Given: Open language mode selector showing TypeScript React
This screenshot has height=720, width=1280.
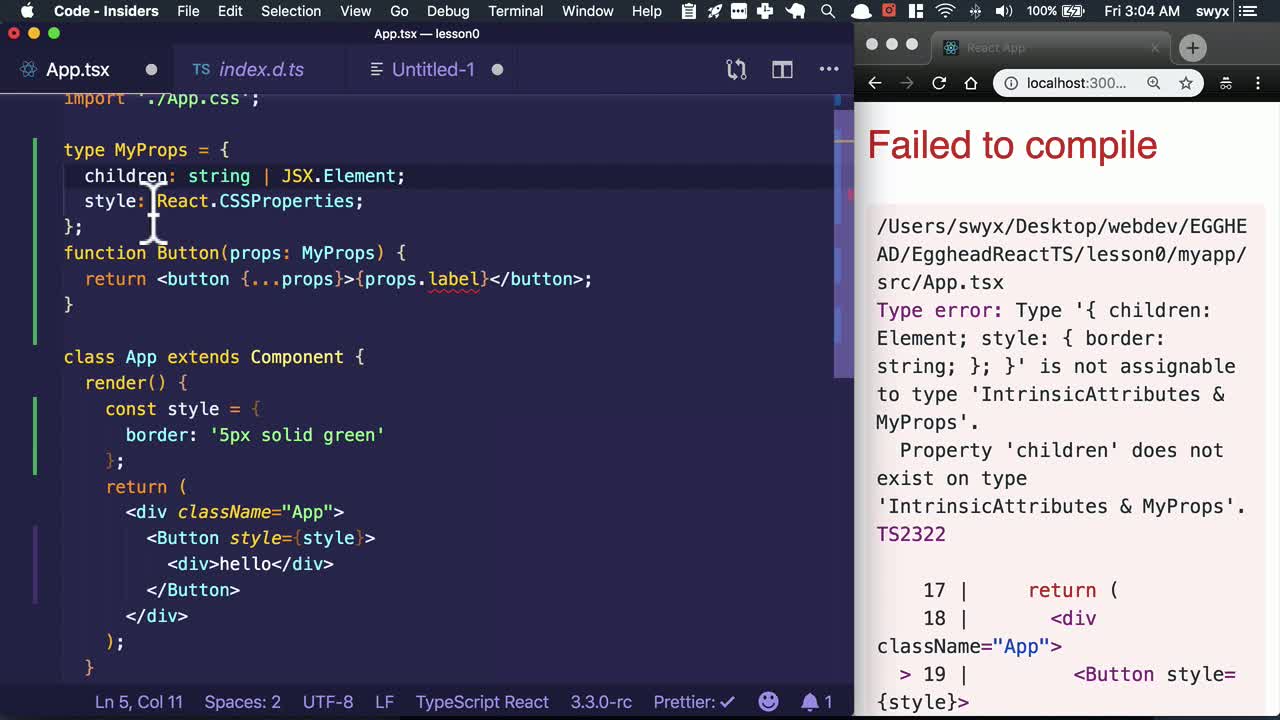Looking at the screenshot, I should tap(482, 702).
